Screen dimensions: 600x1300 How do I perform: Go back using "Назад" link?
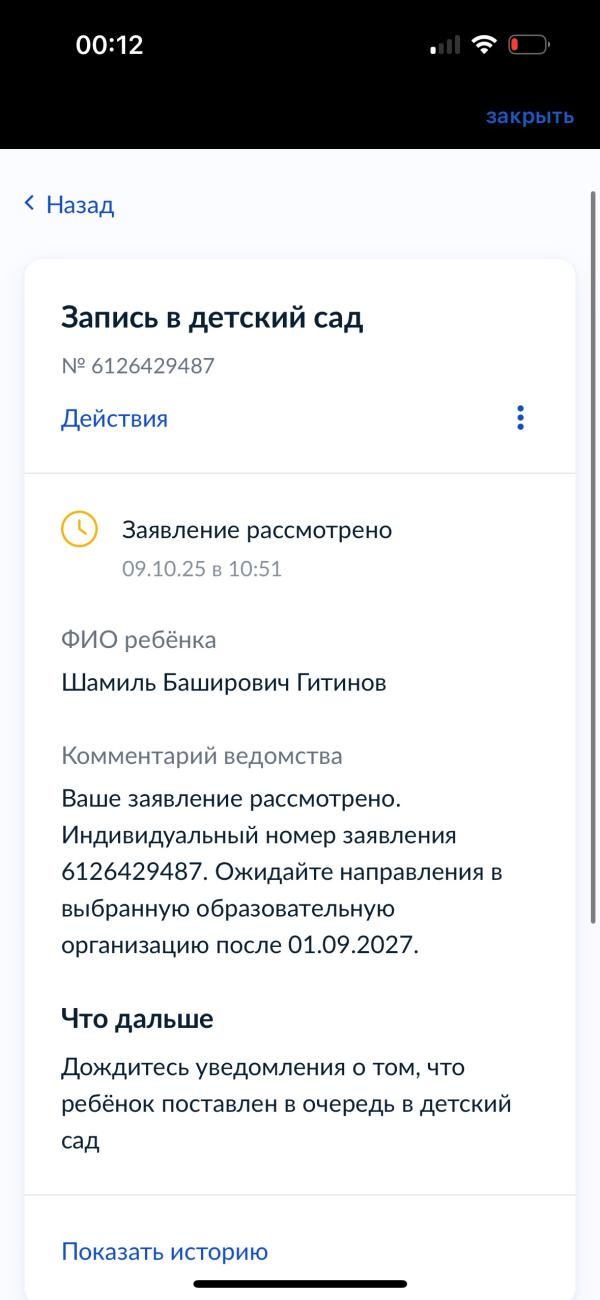click(80, 205)
